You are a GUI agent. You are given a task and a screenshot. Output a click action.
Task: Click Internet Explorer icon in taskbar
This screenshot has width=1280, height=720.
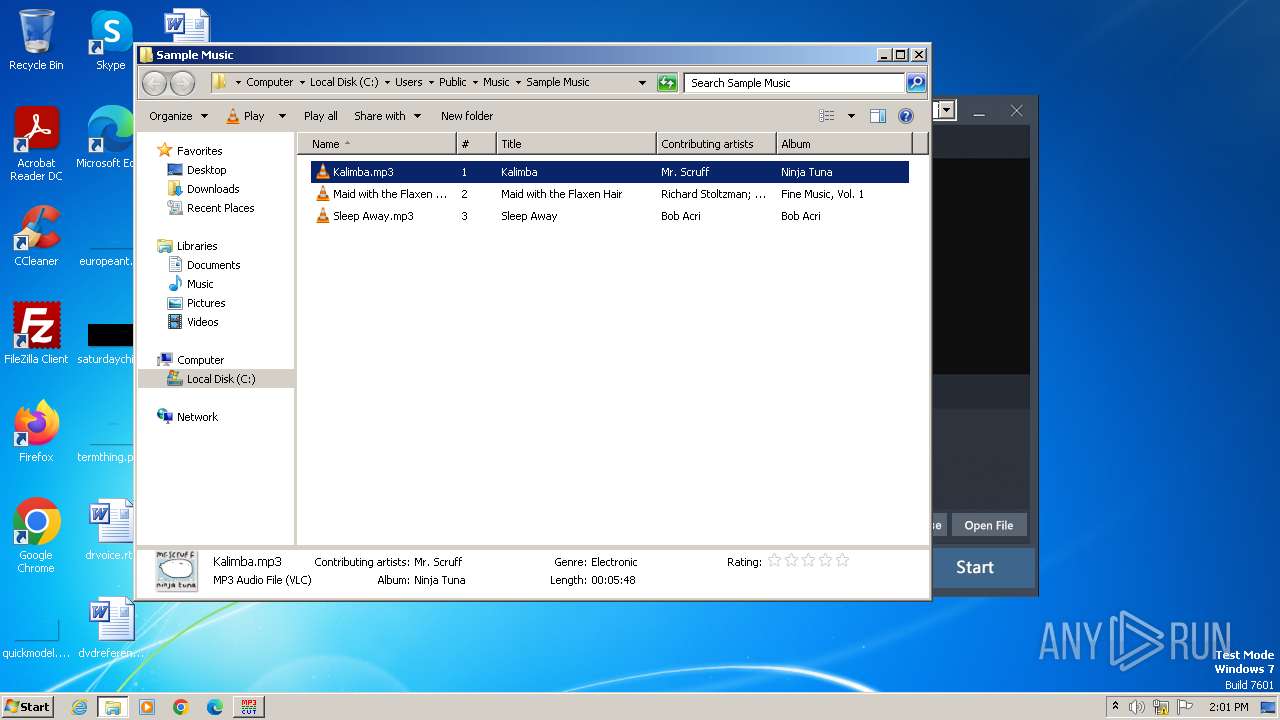(79, 707)
